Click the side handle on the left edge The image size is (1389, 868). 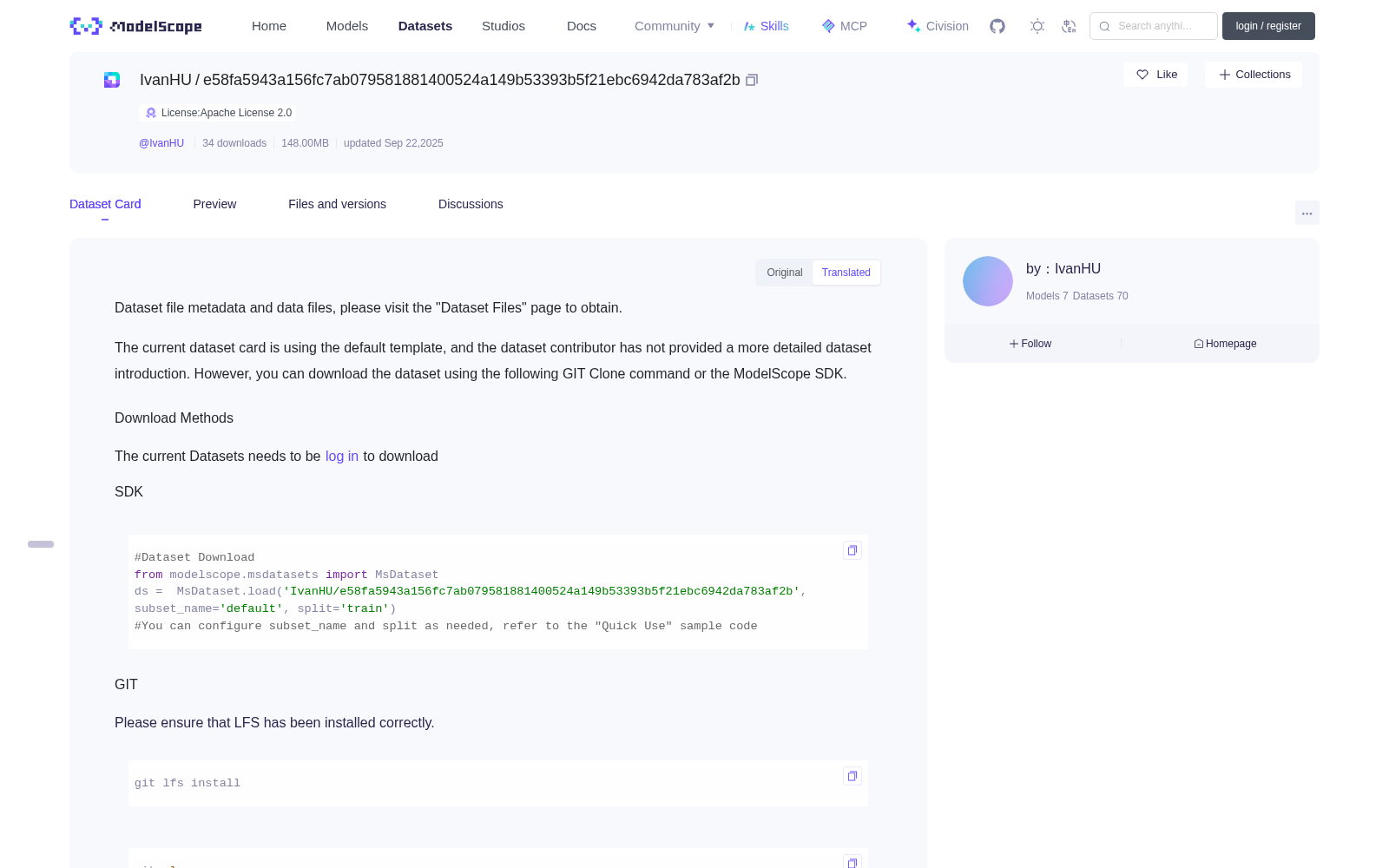click(x=41, y=544)
